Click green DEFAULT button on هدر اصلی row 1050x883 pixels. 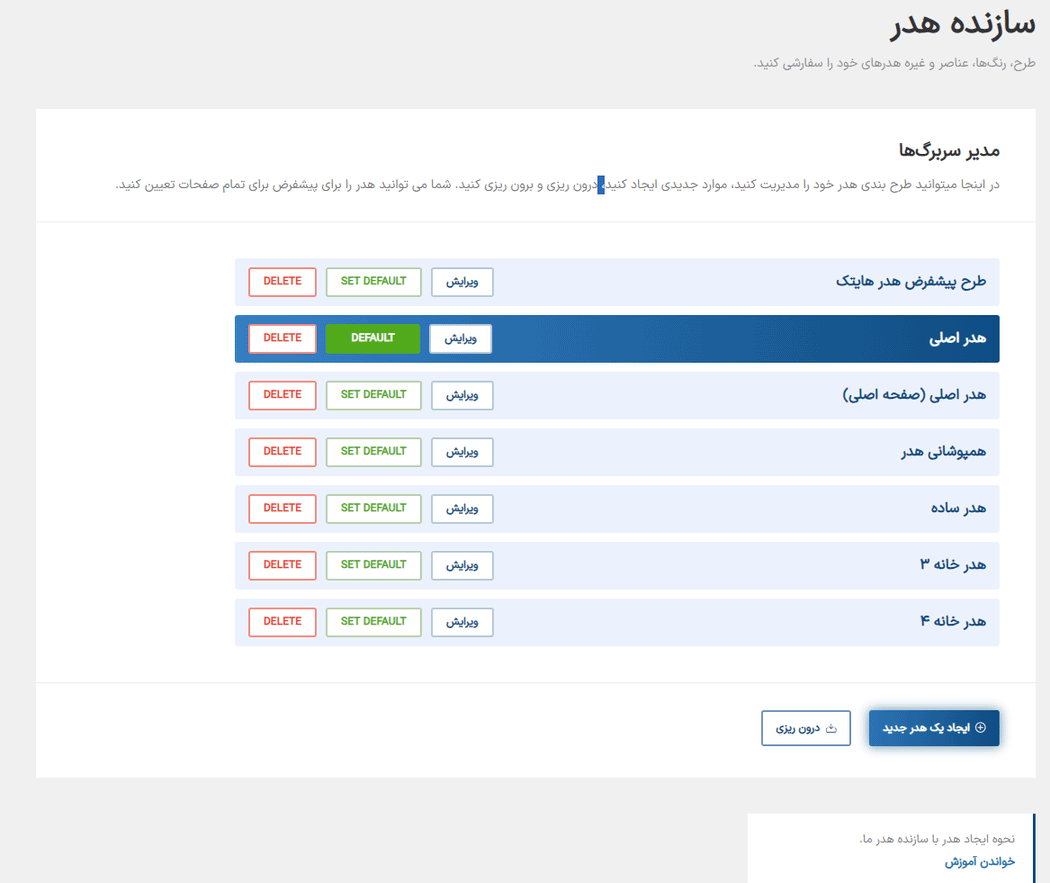[x=373, y=339]
